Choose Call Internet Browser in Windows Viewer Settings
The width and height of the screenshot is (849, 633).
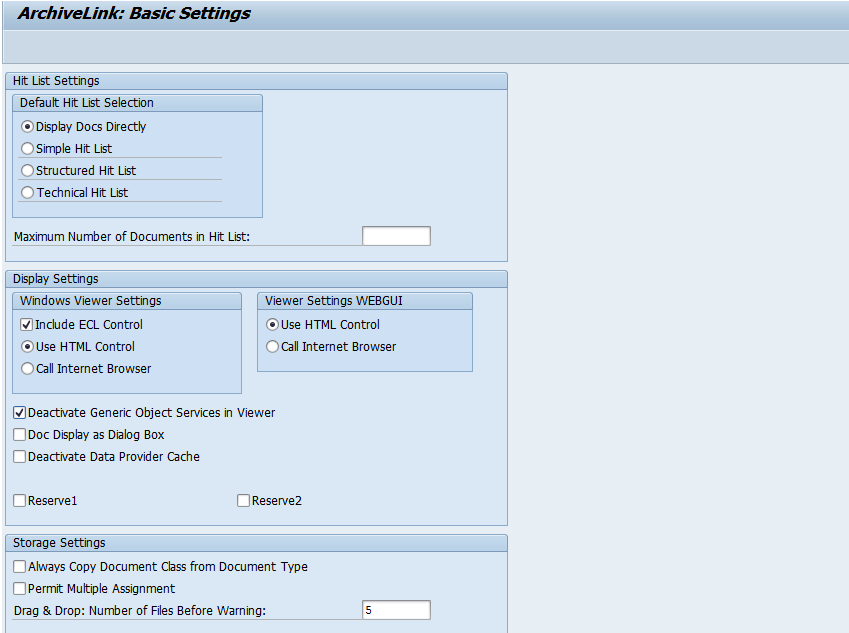point(27,369)
